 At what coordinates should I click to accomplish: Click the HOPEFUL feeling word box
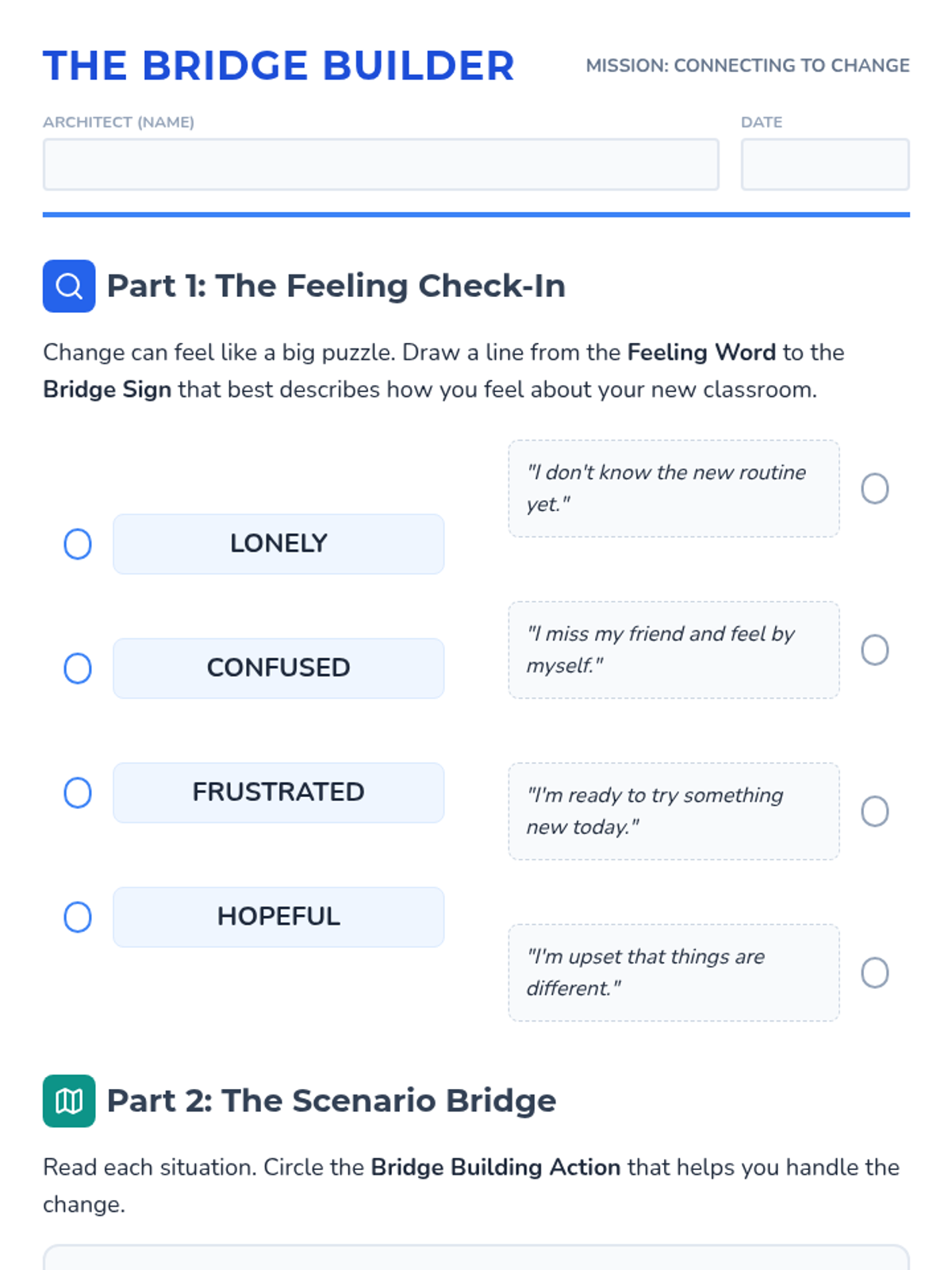click(278, 918)
